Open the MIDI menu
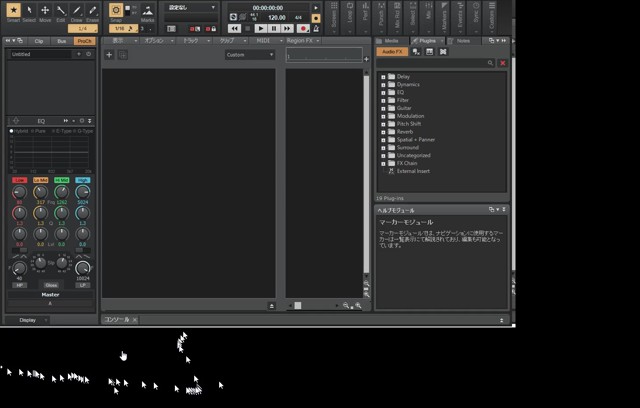640x408 pixels. click(x=267, y=41)
